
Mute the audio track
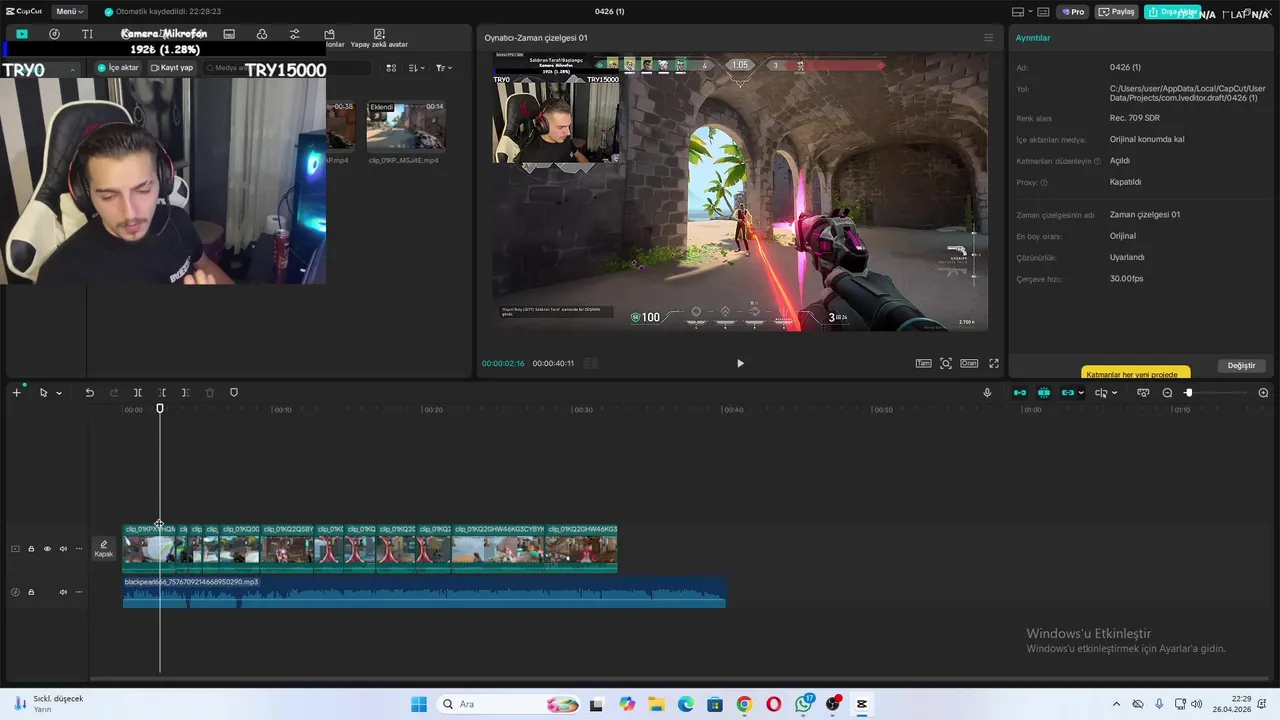click(x=63, y=592)
